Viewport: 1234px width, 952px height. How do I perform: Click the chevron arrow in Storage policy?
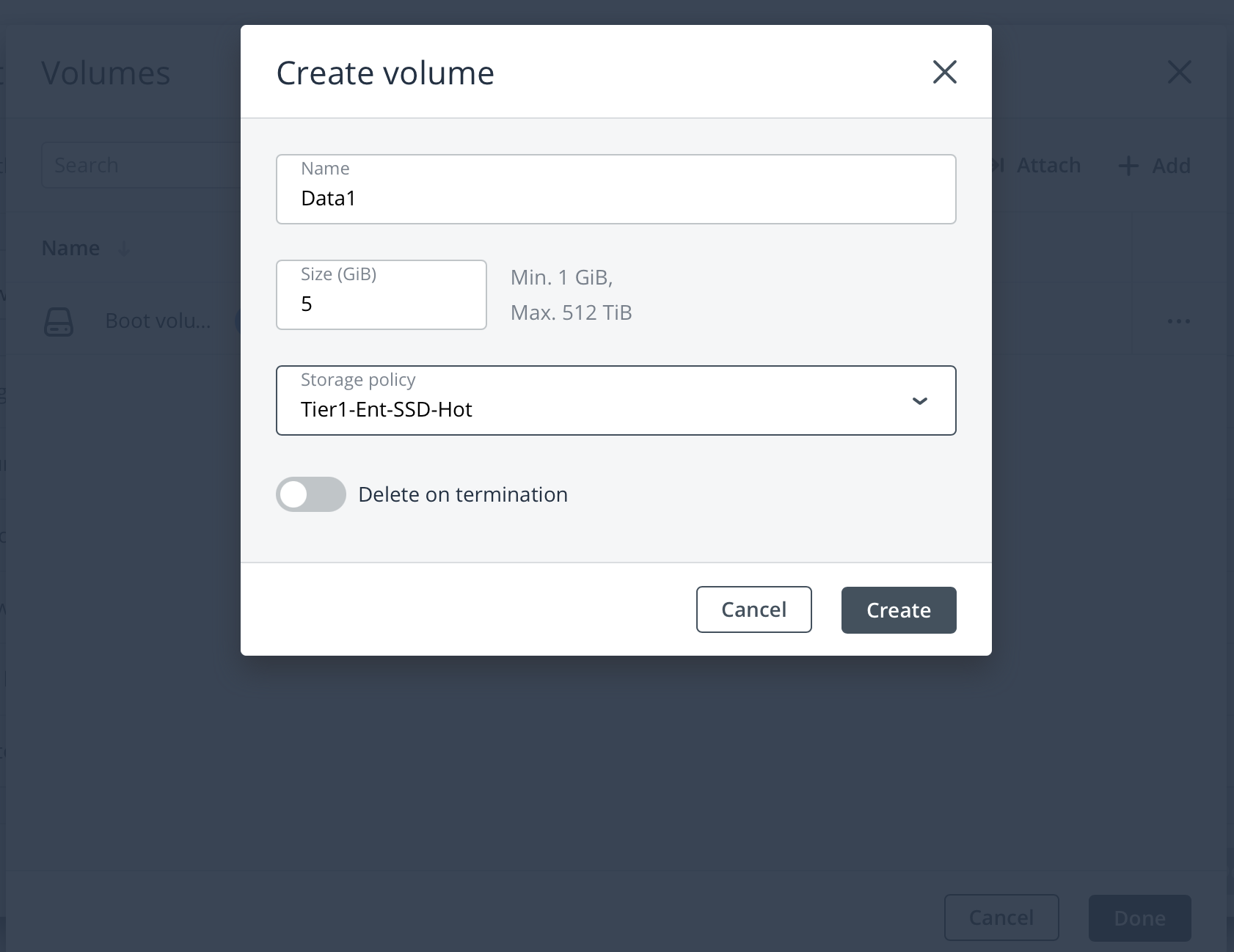(919, 401)
